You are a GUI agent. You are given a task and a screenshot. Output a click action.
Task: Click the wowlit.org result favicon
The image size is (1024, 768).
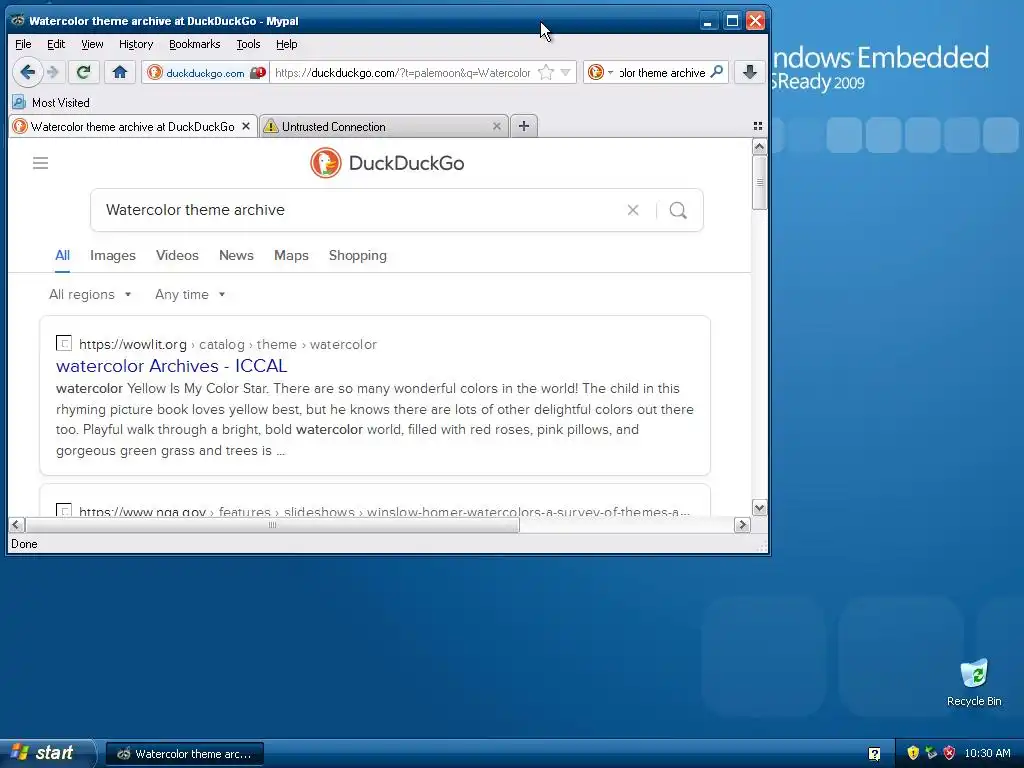(x=64, y=343)
